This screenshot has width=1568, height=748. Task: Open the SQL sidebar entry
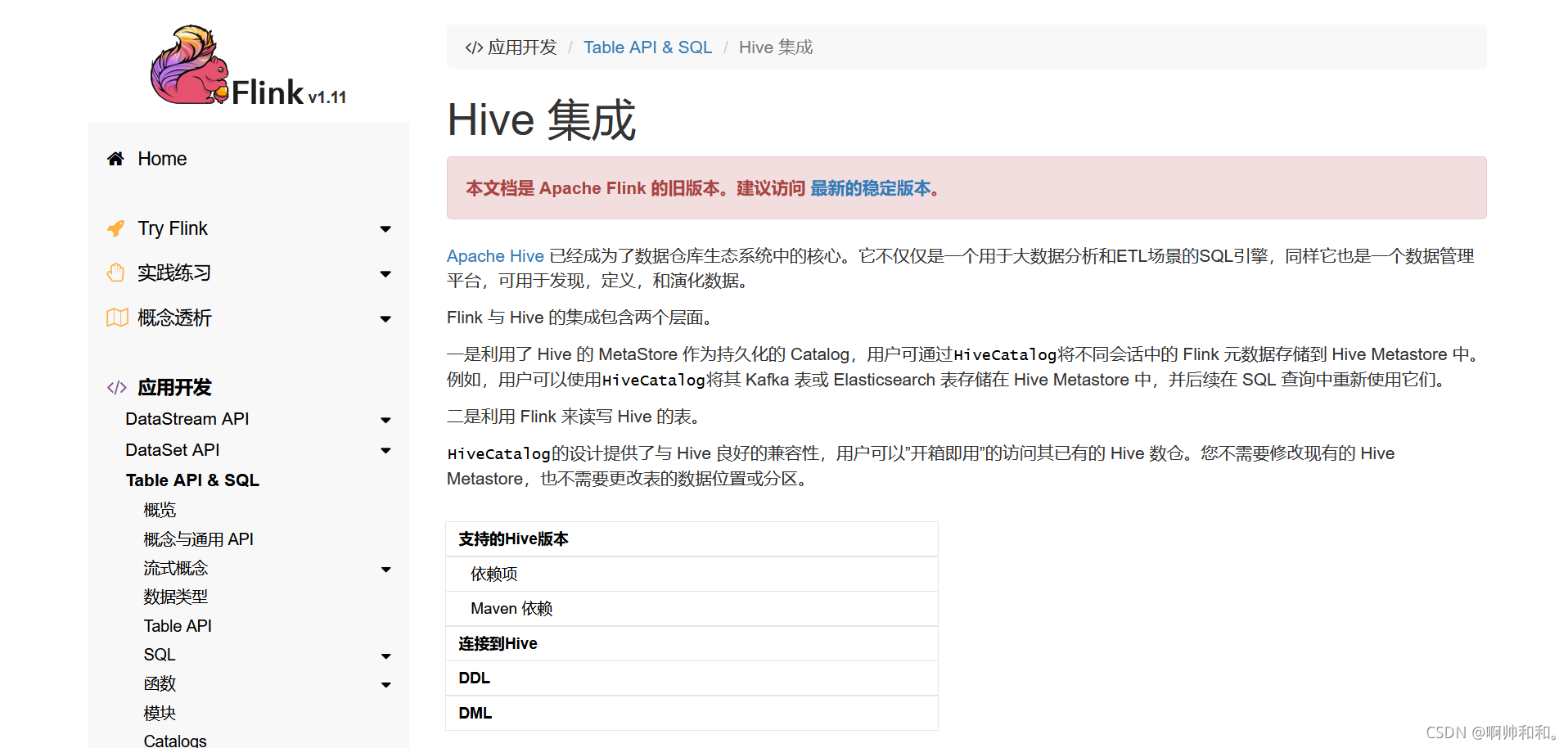point(160,655)
